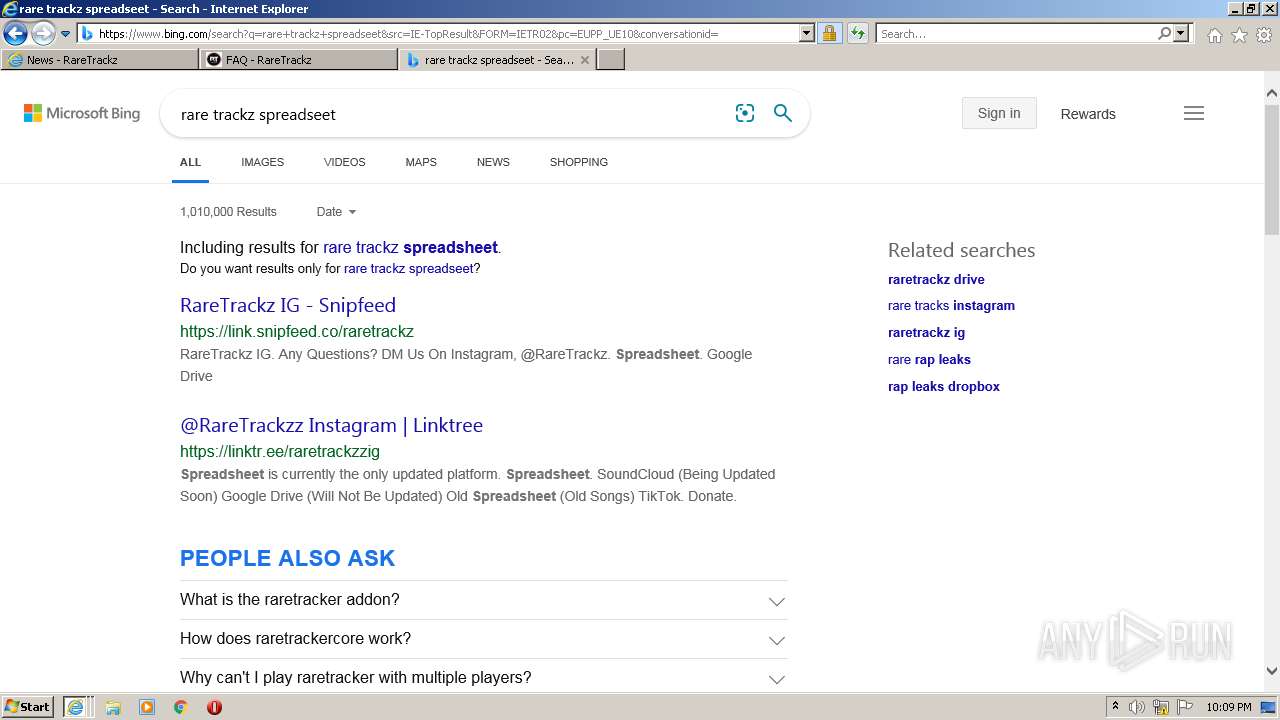Click the Microsoft Bing logo
Image resolution: width=1280 pixels, height=720 pixels.
click(x=82, y=114)
